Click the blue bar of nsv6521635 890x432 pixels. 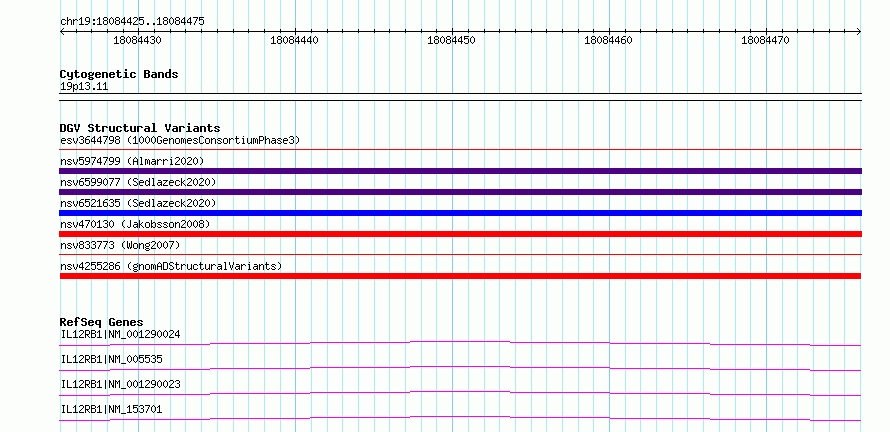coord(461,213)
